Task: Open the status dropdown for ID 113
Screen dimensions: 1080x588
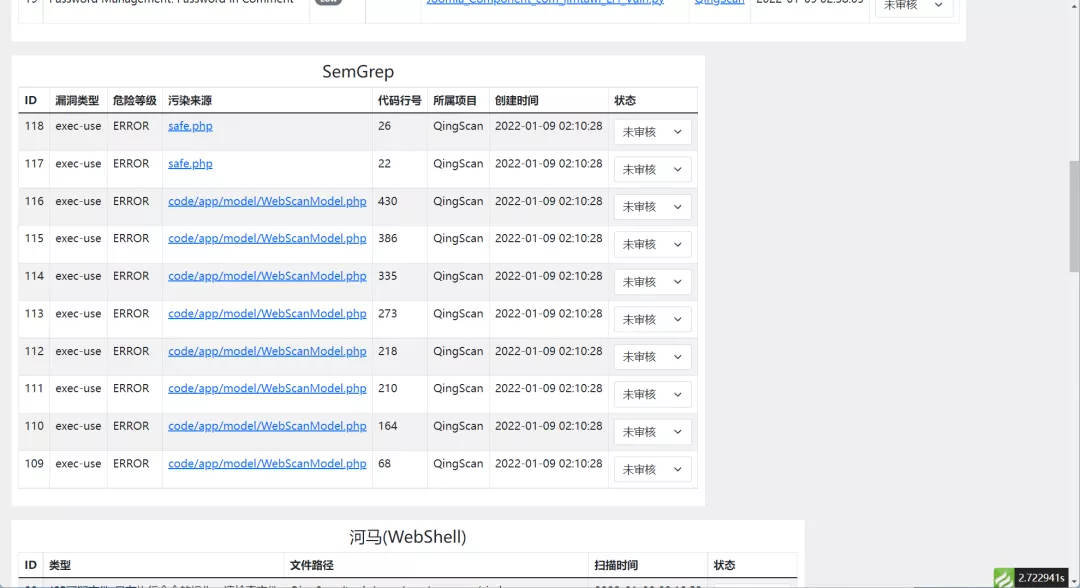Action: coord(652,318)
